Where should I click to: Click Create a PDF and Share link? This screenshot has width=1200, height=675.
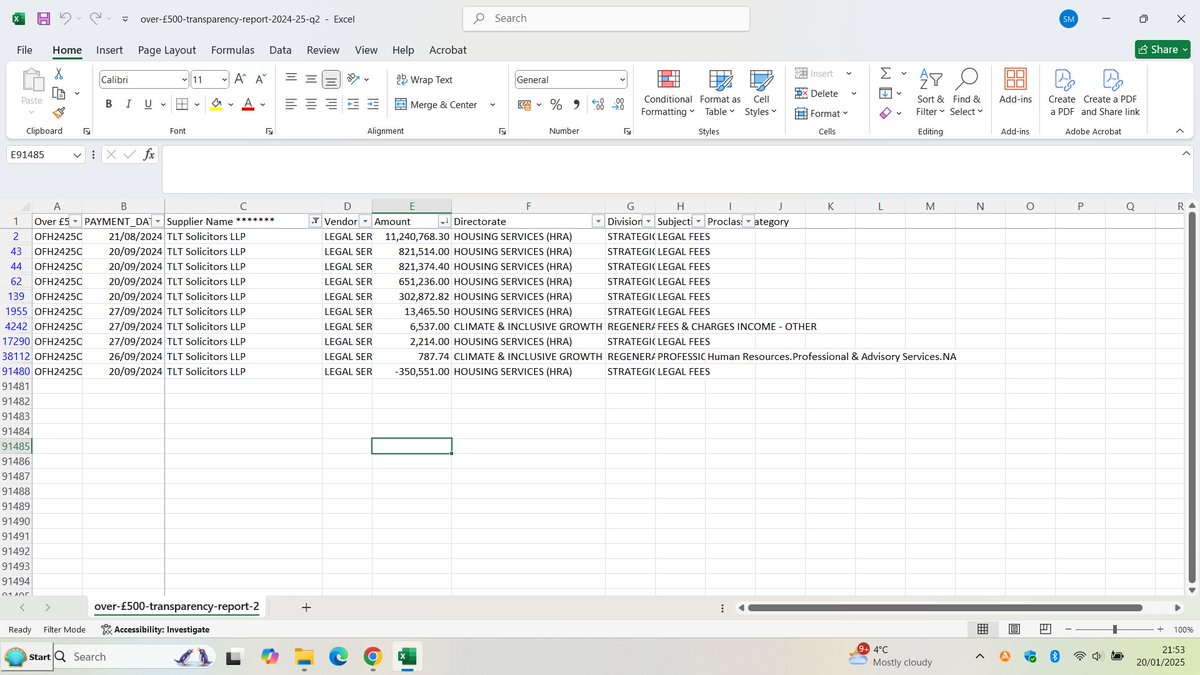tap(1111, 93)
